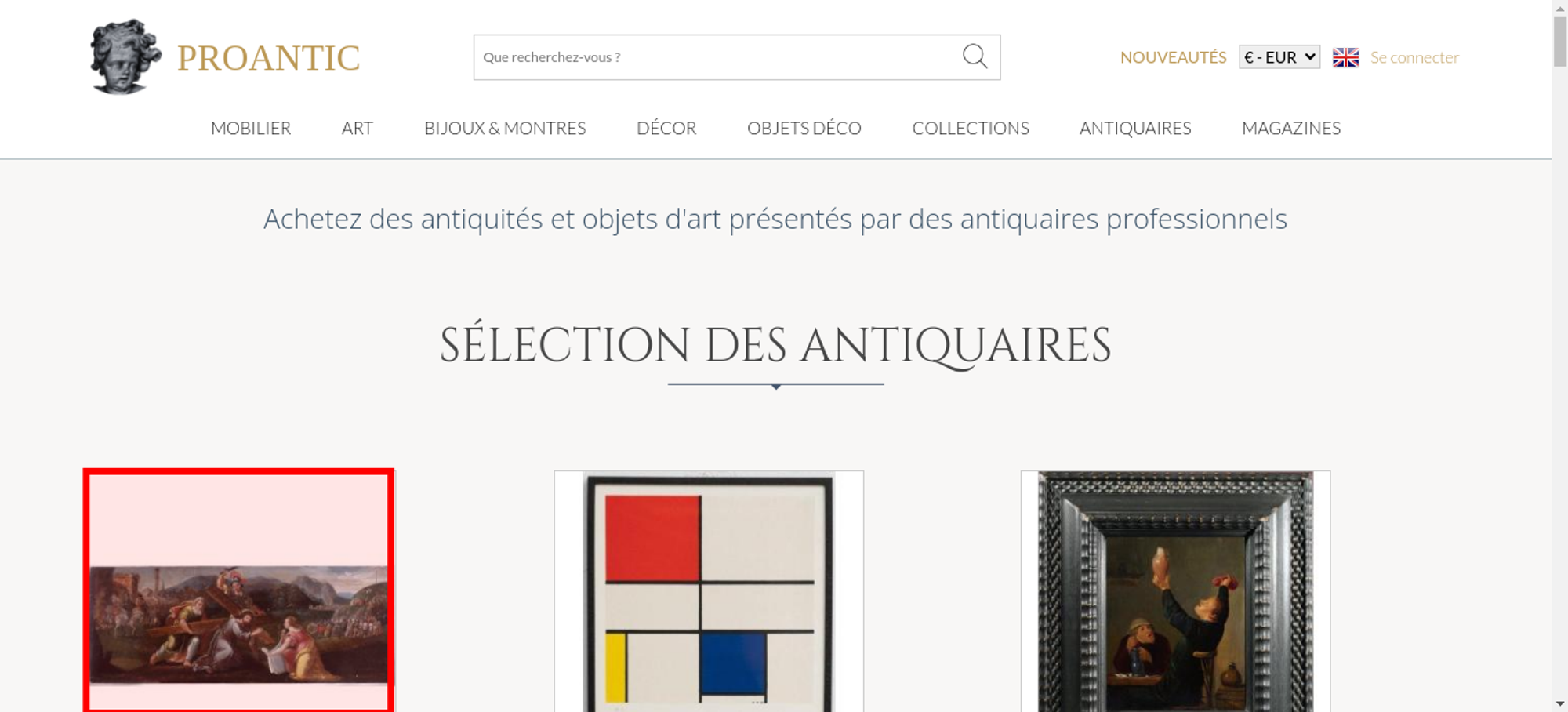Open the MAGAZINES menu item
Viewport: 1568px width, 712px height.
tap(1291, 128)
